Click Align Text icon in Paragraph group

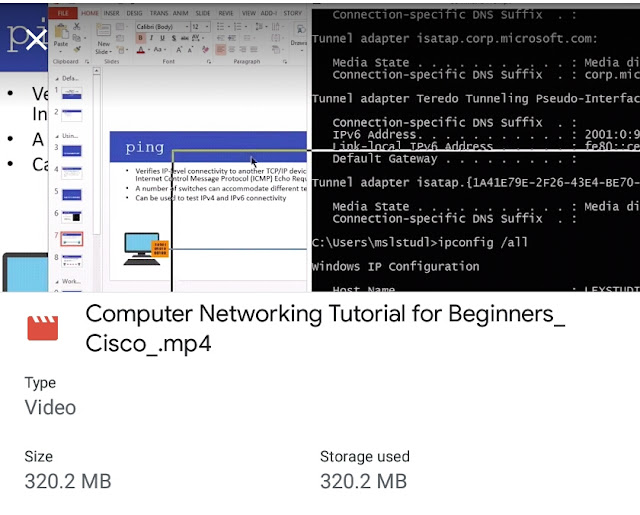click(x=276, y=38)
